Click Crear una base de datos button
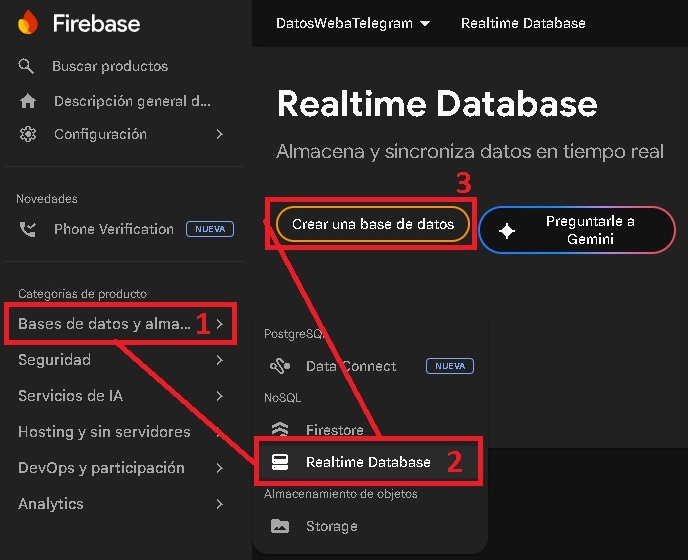This screenshot has height=560, width=688. [x=373, y=224]
